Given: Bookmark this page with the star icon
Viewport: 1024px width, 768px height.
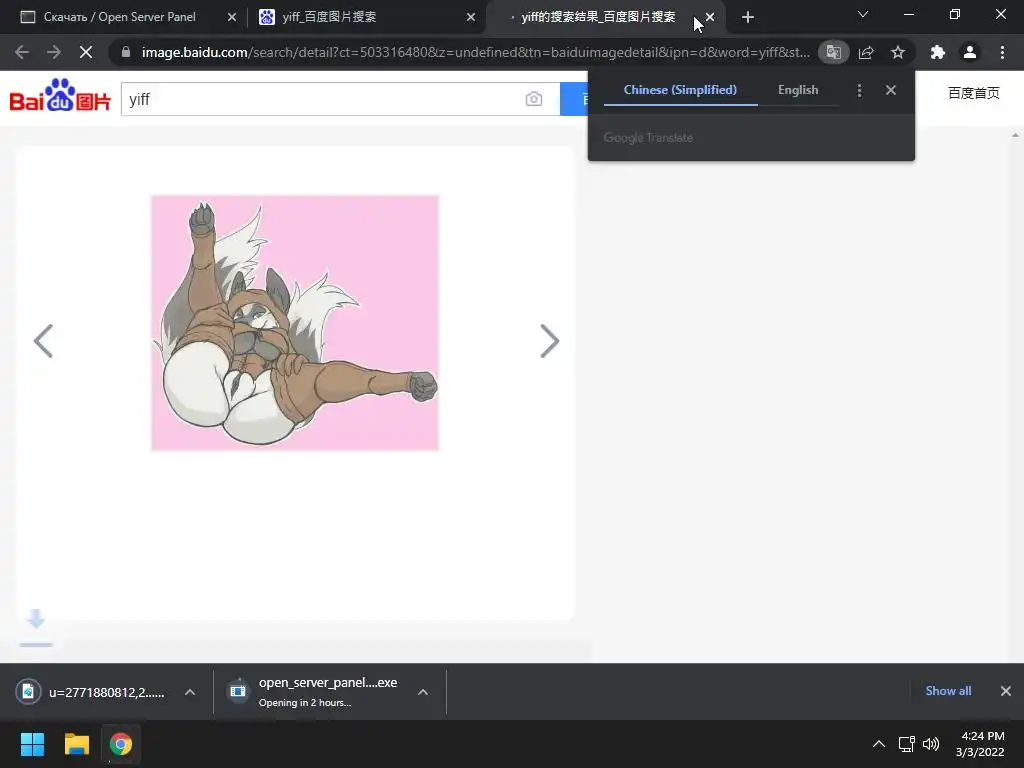Looking at the screenshot, I should (x=898, y=52).
